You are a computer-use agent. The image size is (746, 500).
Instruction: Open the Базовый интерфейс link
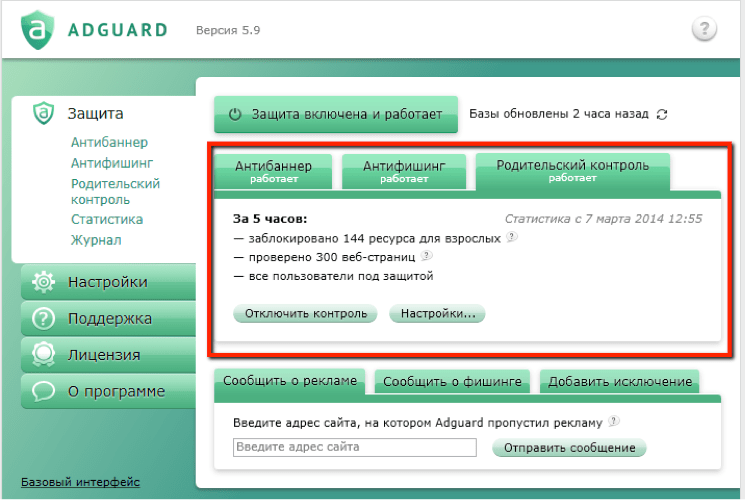(x=80, y=482)
